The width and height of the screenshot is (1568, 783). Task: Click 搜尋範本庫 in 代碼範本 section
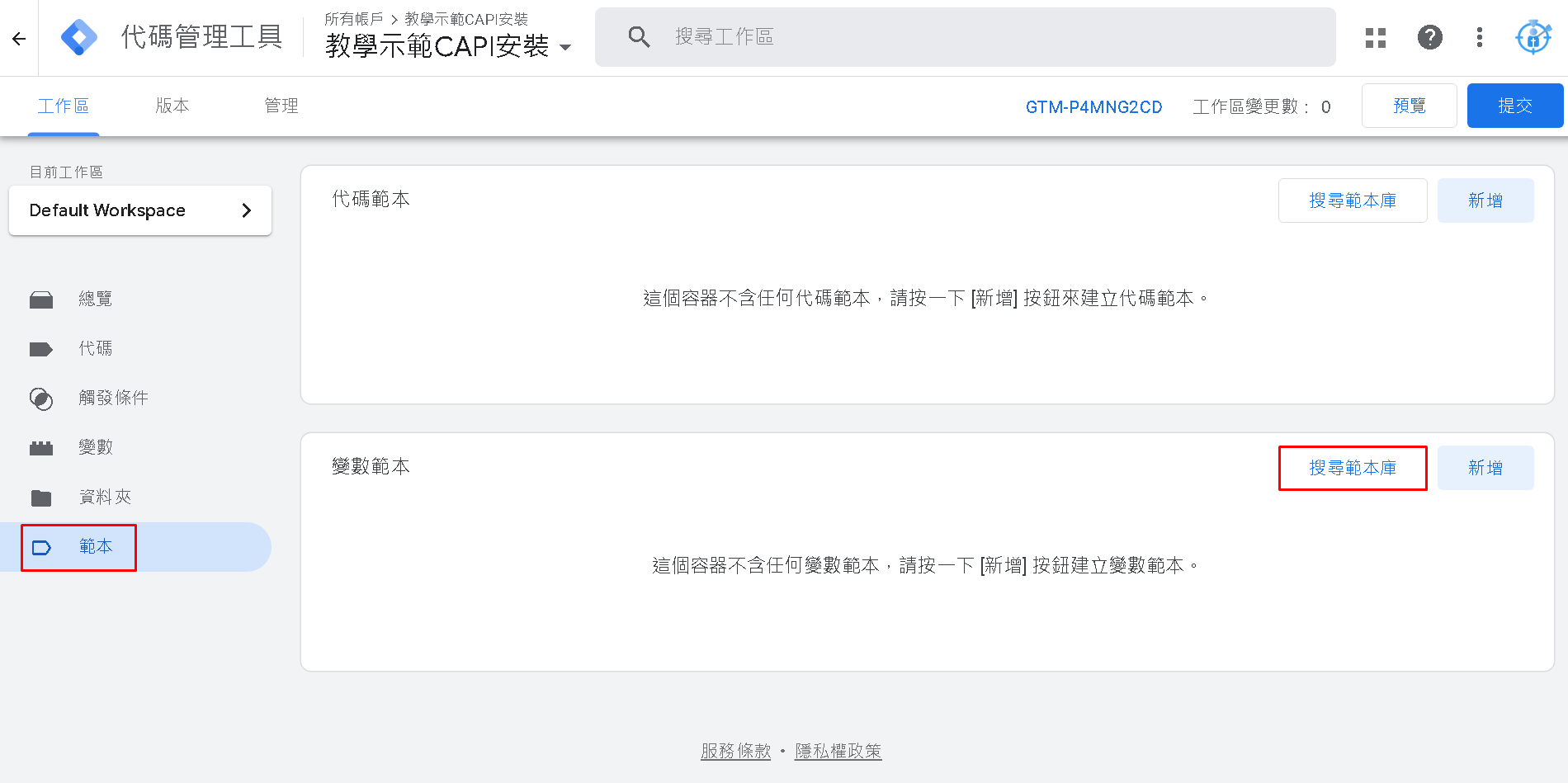[x=1353, y=200]
